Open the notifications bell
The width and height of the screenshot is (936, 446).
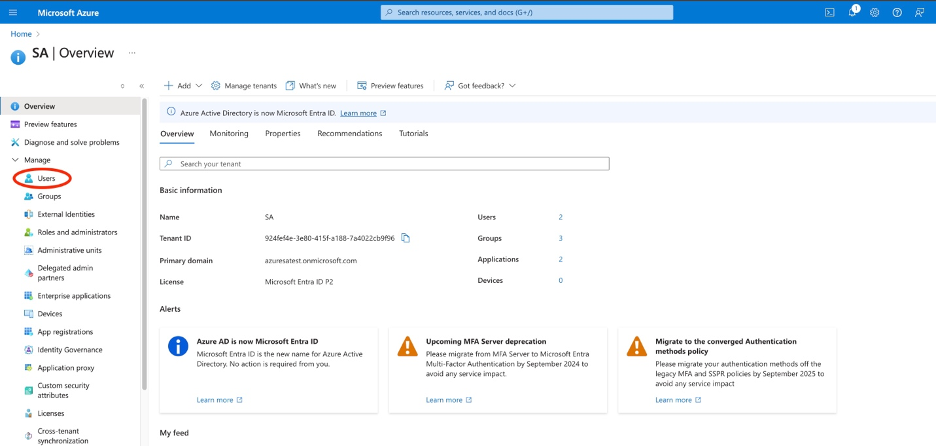click(852, 13)
